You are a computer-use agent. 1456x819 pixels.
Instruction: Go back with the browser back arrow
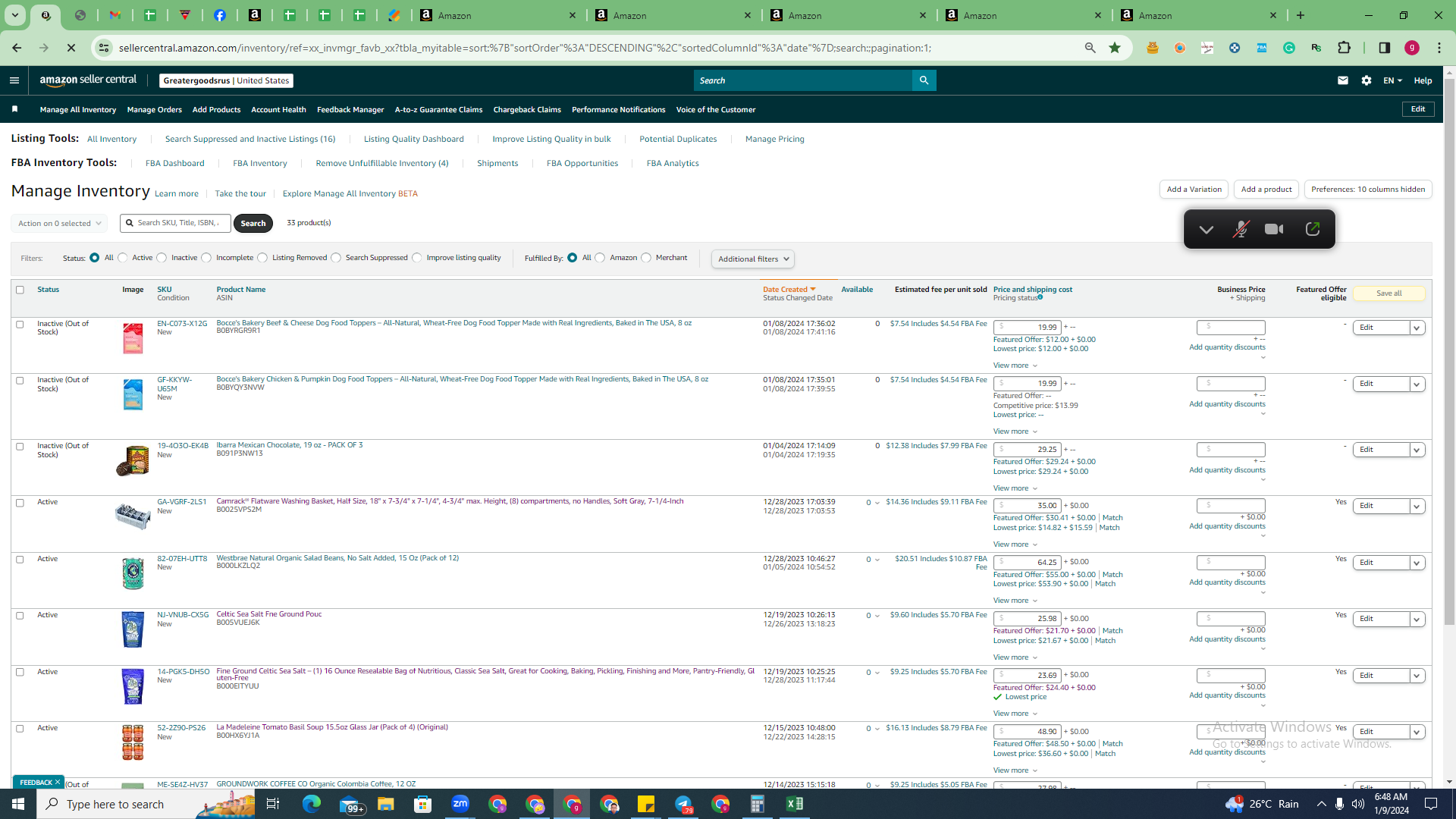pyautogui.click(x=17, y=48)
